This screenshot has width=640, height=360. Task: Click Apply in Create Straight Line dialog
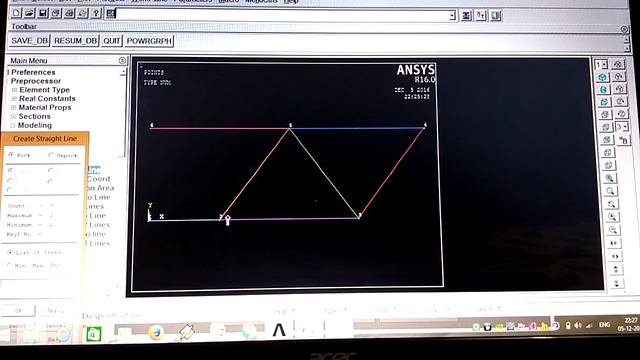(55, 311)
